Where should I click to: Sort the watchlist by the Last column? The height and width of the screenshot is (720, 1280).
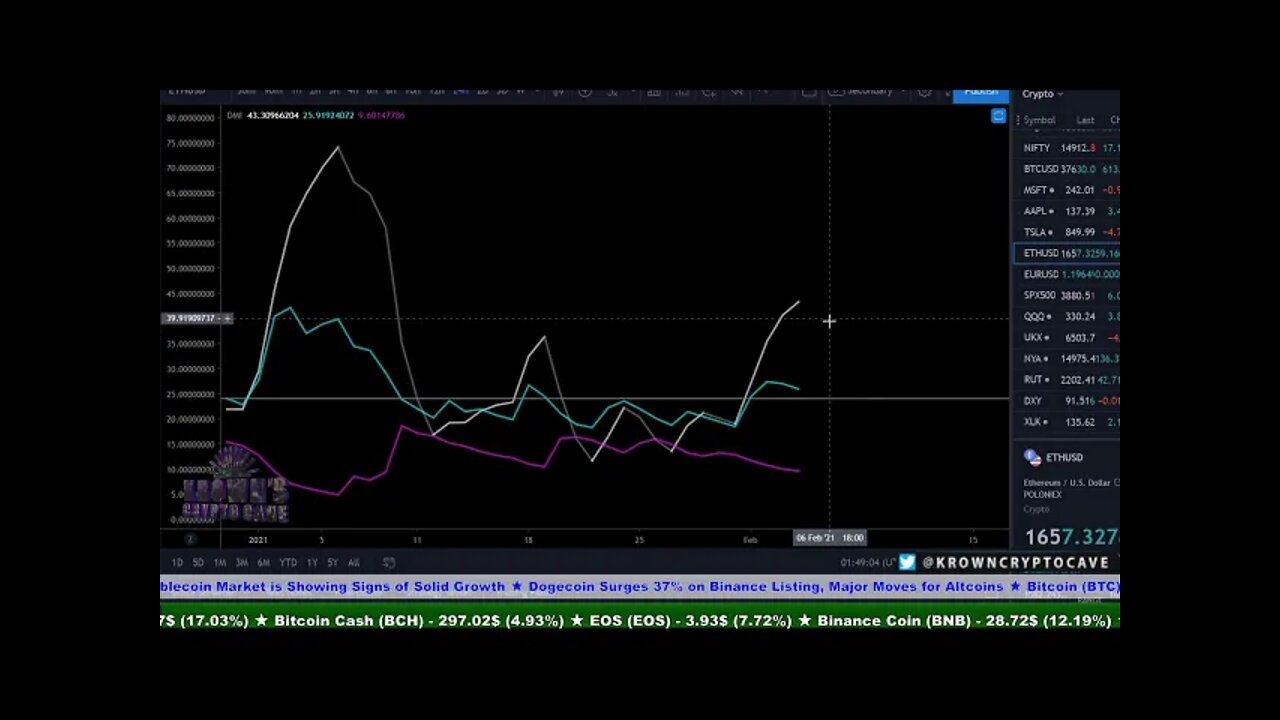pos(1085,120)
